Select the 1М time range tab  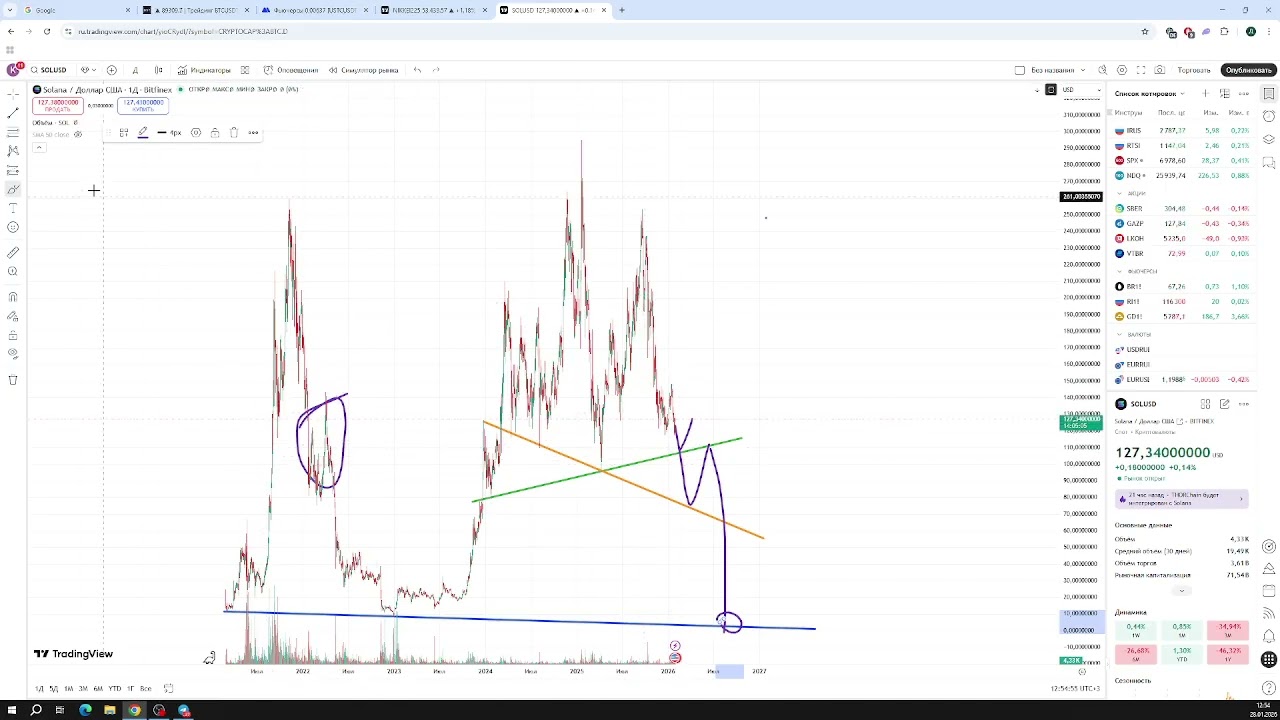coord(68,689)
